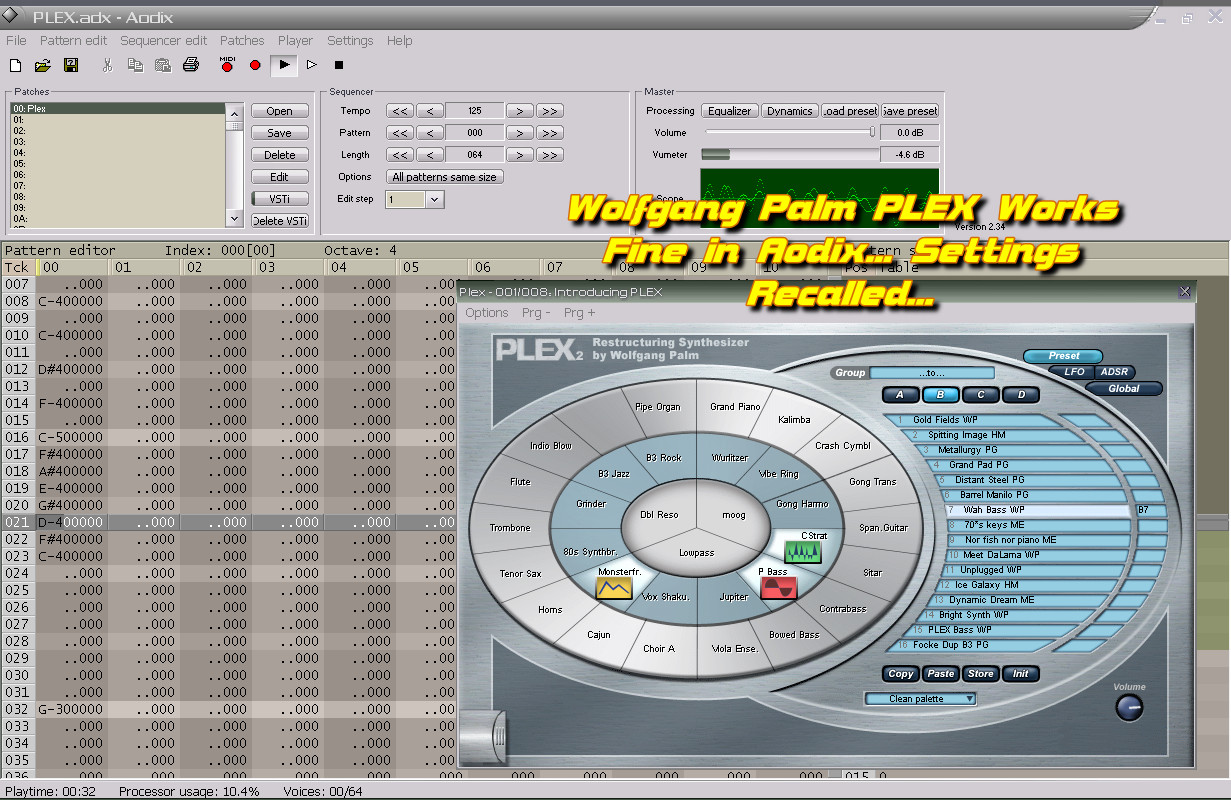Select Plex preset bank A
Viewport: 1231px width, 800px height.
click(900, 395)
